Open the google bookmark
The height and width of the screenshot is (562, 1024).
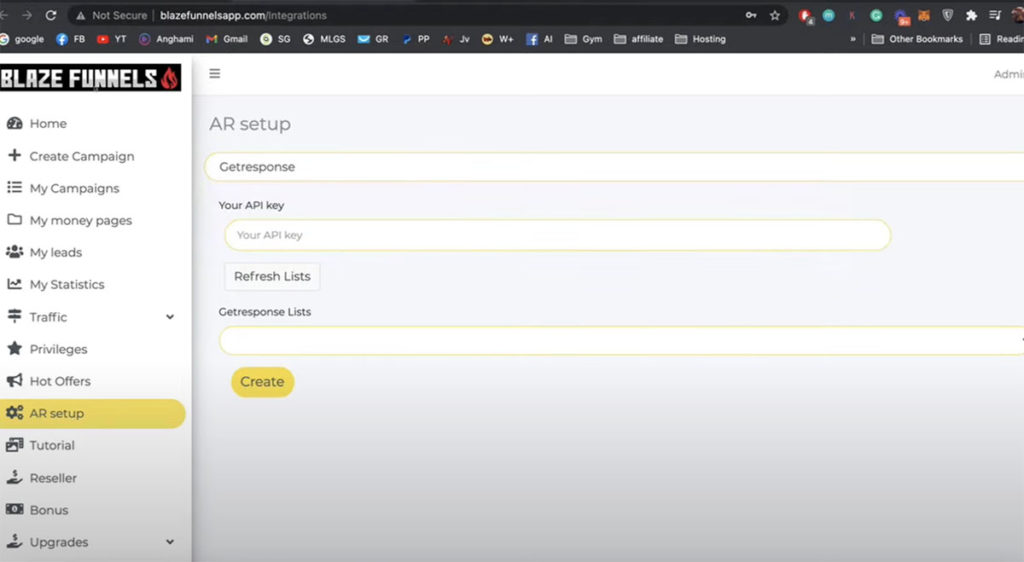(x=22, y=39)
